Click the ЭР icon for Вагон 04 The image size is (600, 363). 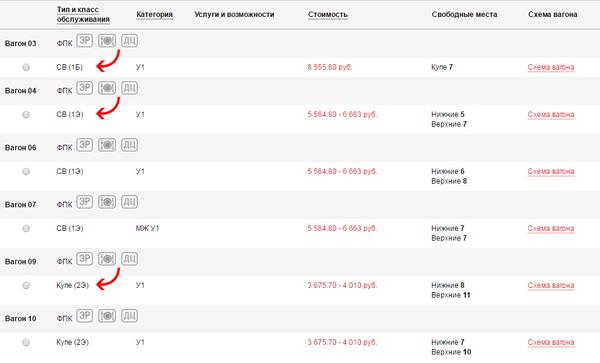tap(85, 88)
